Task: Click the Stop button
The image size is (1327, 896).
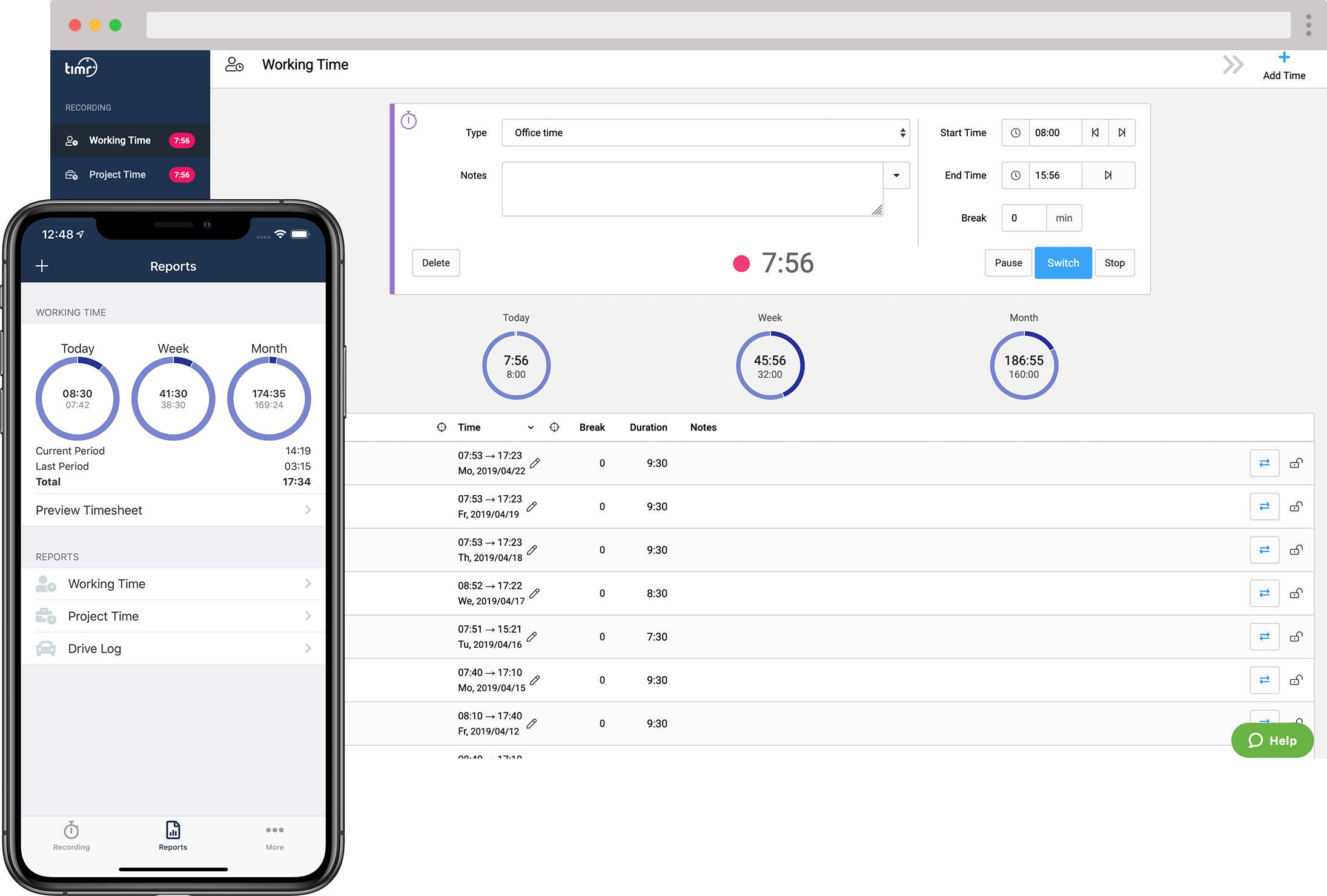Action: (1114, 263)
